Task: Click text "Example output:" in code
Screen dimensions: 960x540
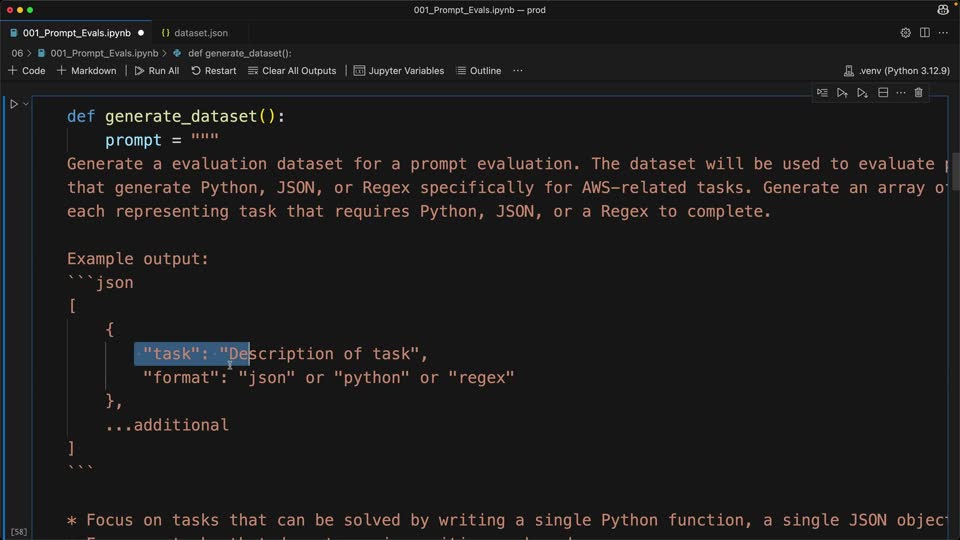Action: tap(138, 259)
